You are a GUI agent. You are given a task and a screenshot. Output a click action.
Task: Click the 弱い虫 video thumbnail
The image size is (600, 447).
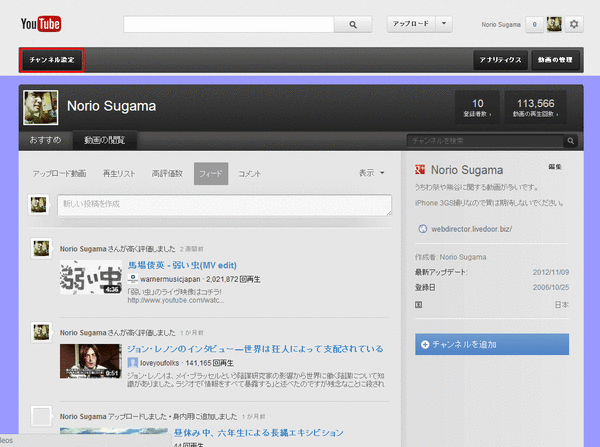pos(91,277)
